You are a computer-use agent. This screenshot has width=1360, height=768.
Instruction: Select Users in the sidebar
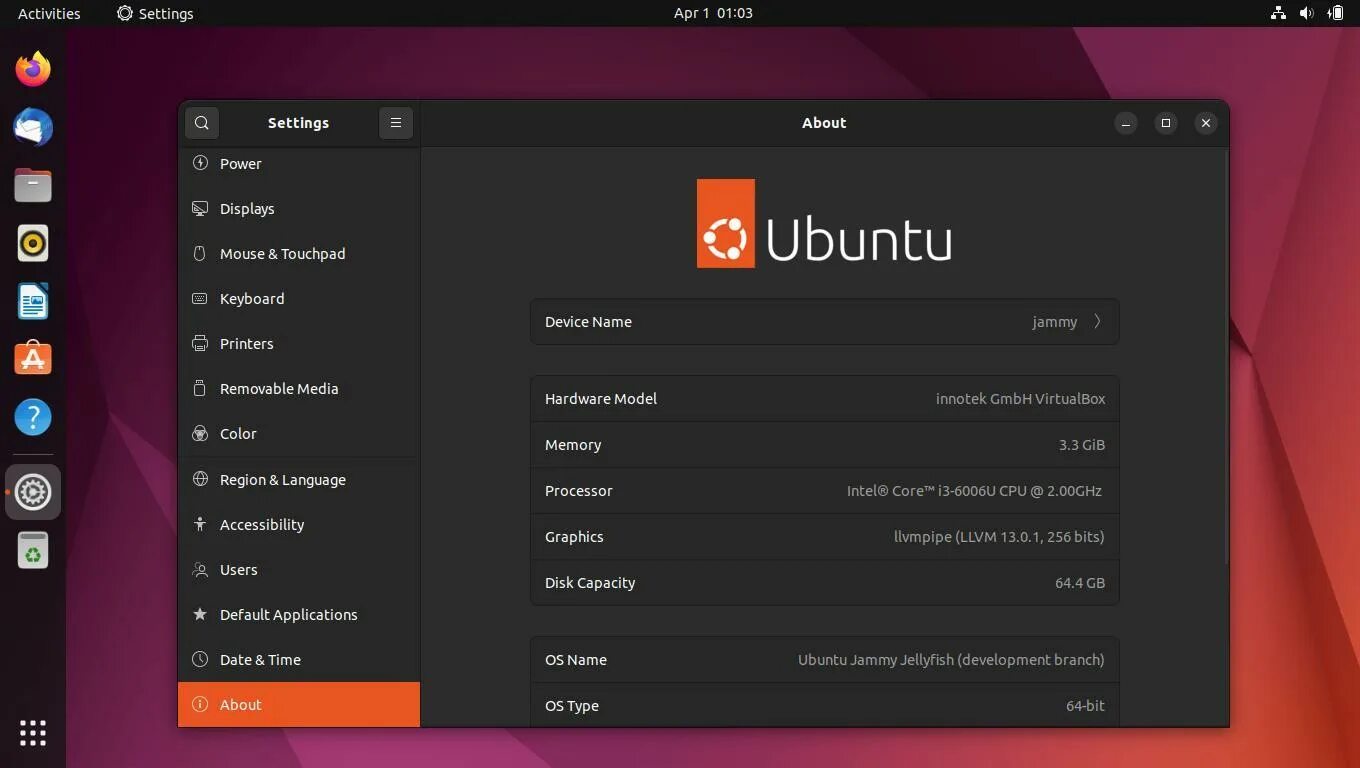pyautogui.click(x=299, y=569)
